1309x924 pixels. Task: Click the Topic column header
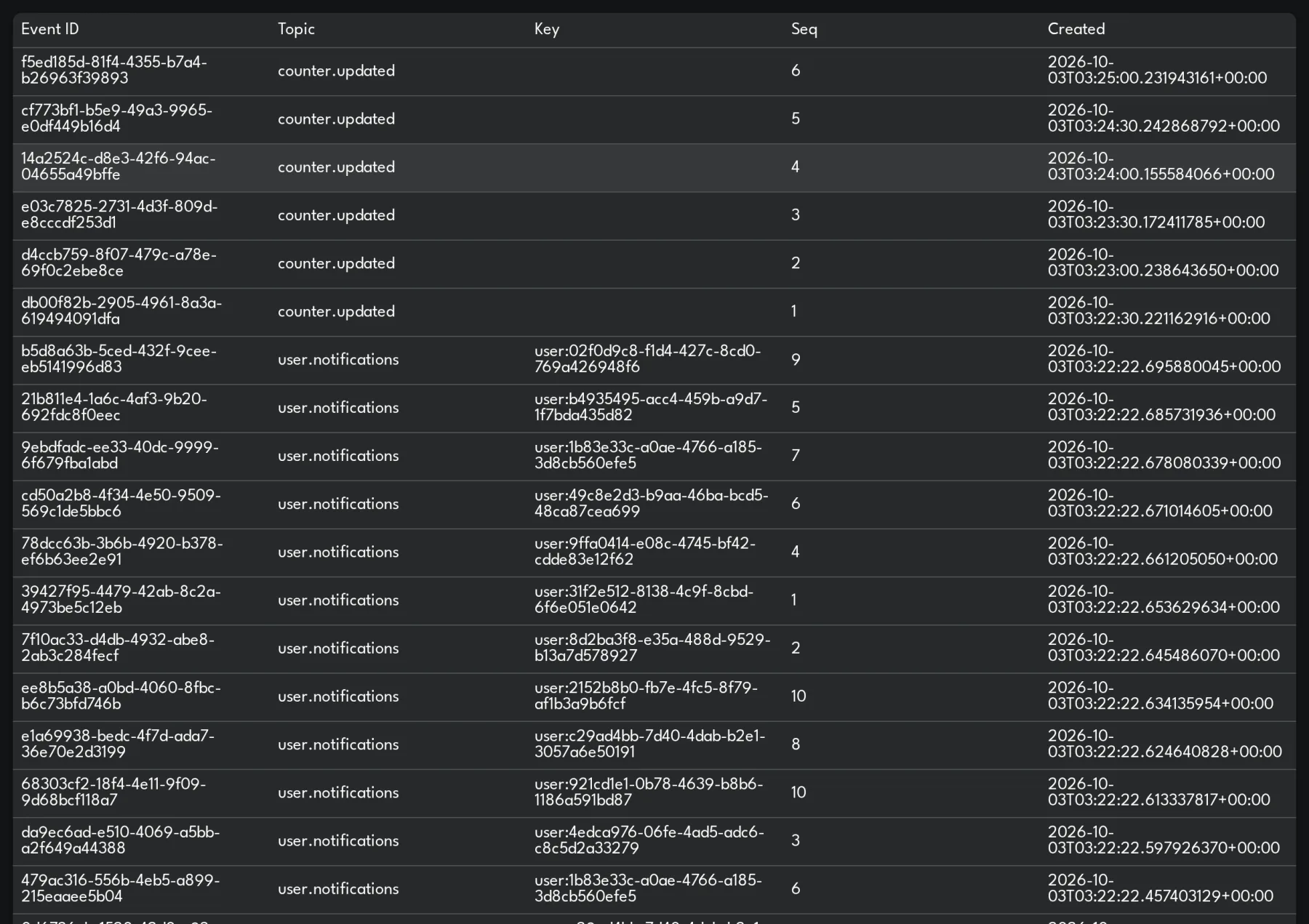point(296,29)
